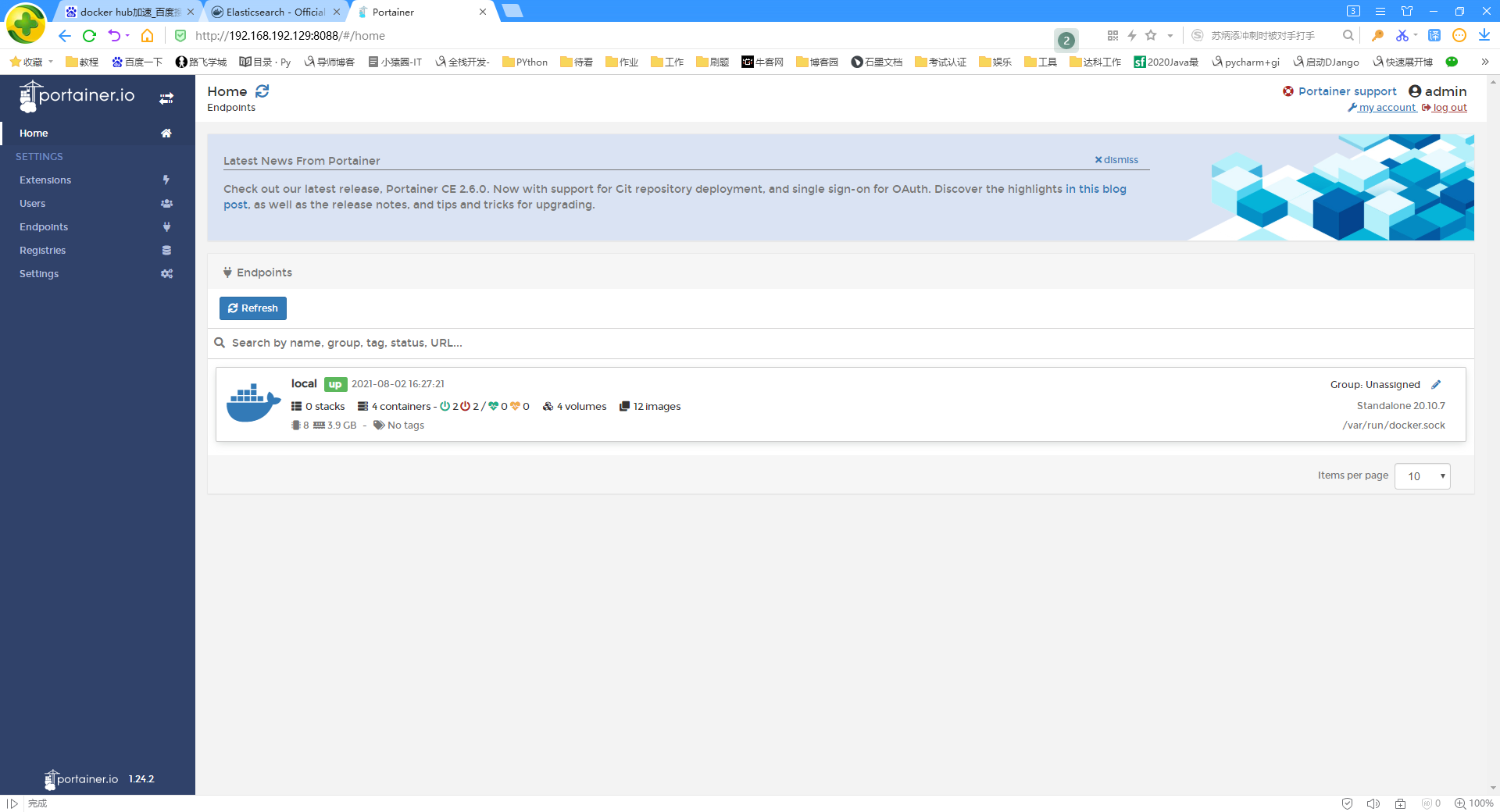The height and width of the screenshot is (812, 1500).
Task: Click the key password manager icon
Action: [1377, 35]
